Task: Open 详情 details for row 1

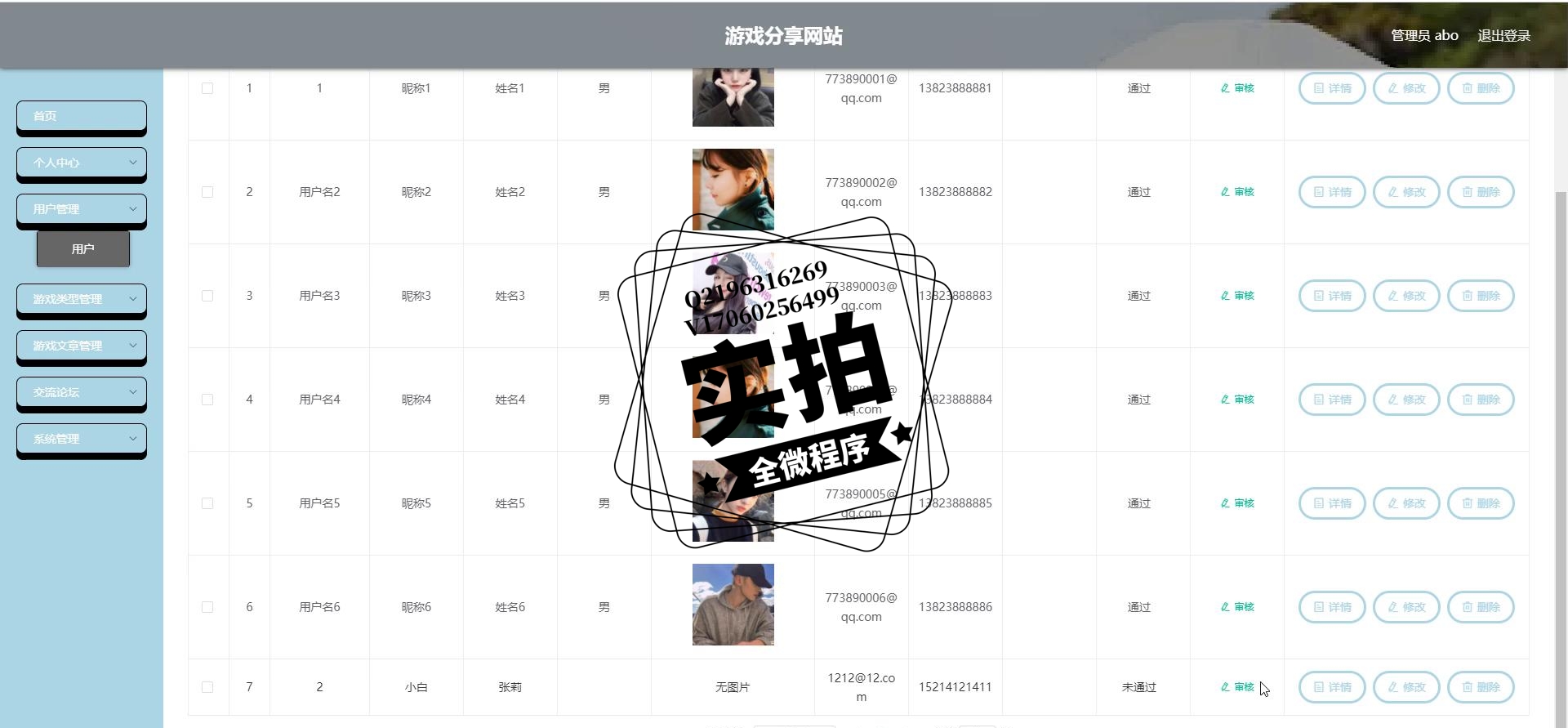Action: pos(1332,88)
